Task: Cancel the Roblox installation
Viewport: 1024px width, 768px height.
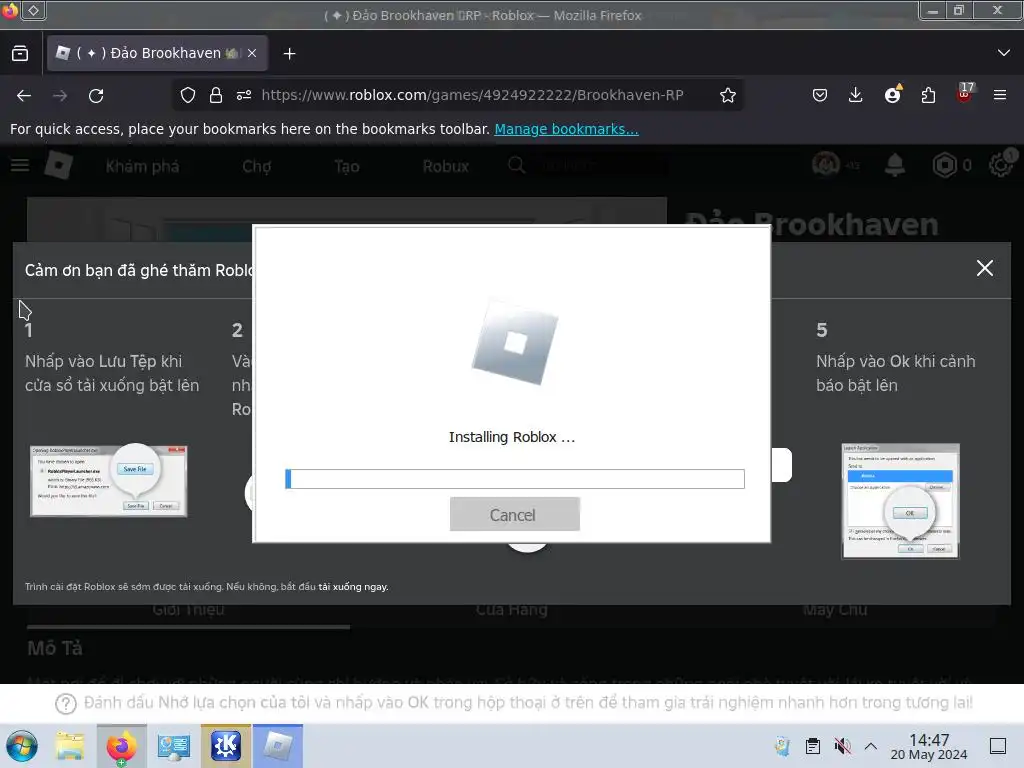Action: pyautogui.click(x=515, y=515)
